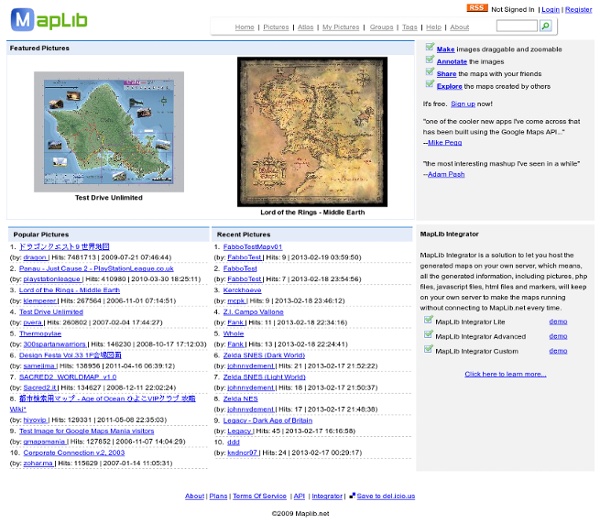Open Panau - Just Cause 2 picture link
Screen dimensions: 600x527
96,268
